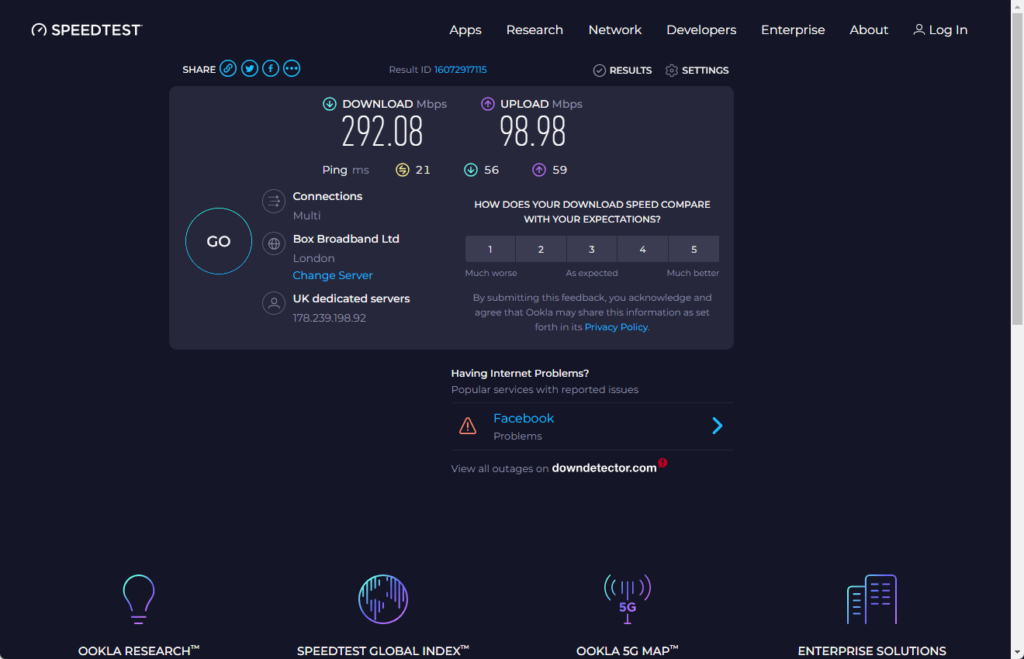Open the Result ID 16072917115 link
This screenshot has height=659, width=1024.
(x=460, y=70)
